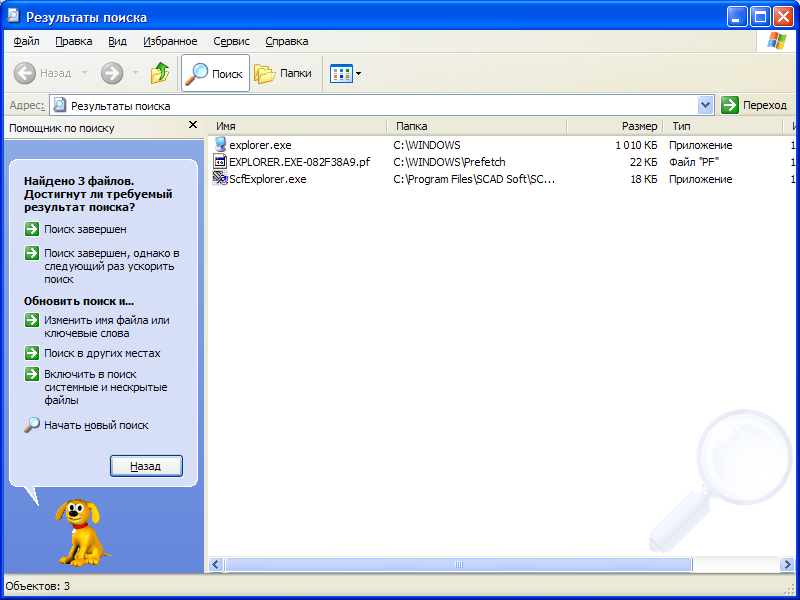800x600 pixels.
Task: Open Back history dropdown arrow
Action: [84, 73]
